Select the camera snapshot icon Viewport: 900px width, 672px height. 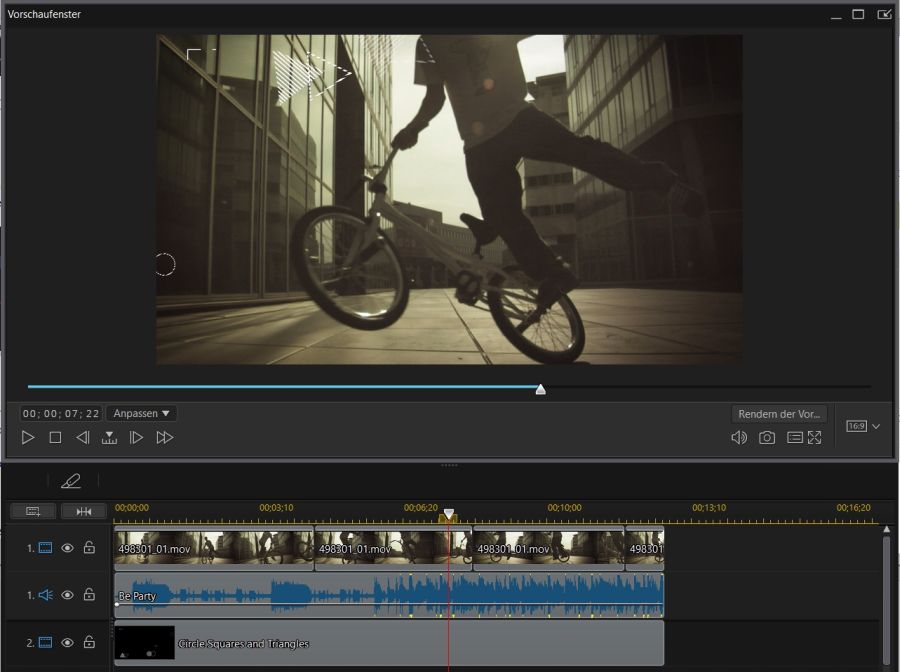coord(766,437)
